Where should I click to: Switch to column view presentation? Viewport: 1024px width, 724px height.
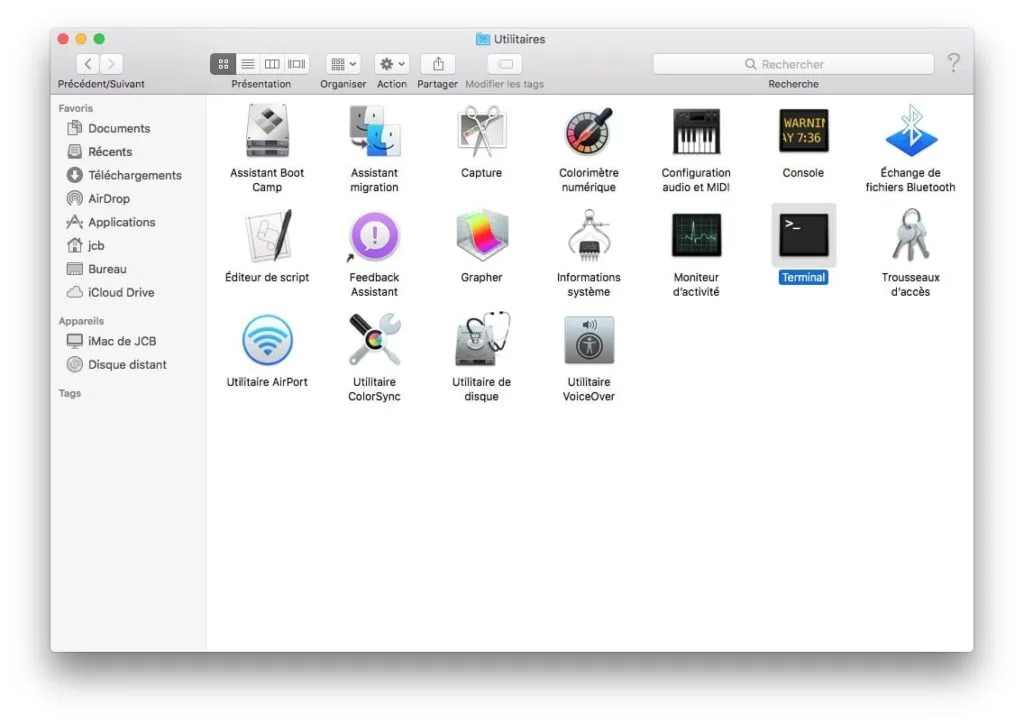(272, 64)
